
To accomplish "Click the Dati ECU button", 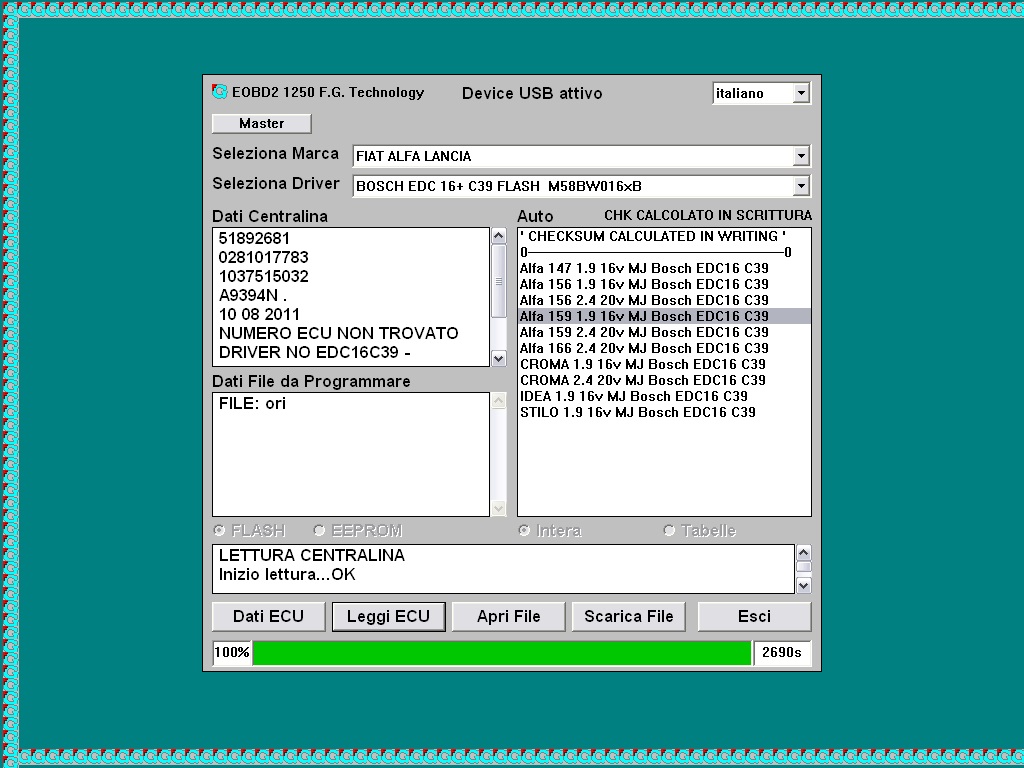I will pos(268,616).
